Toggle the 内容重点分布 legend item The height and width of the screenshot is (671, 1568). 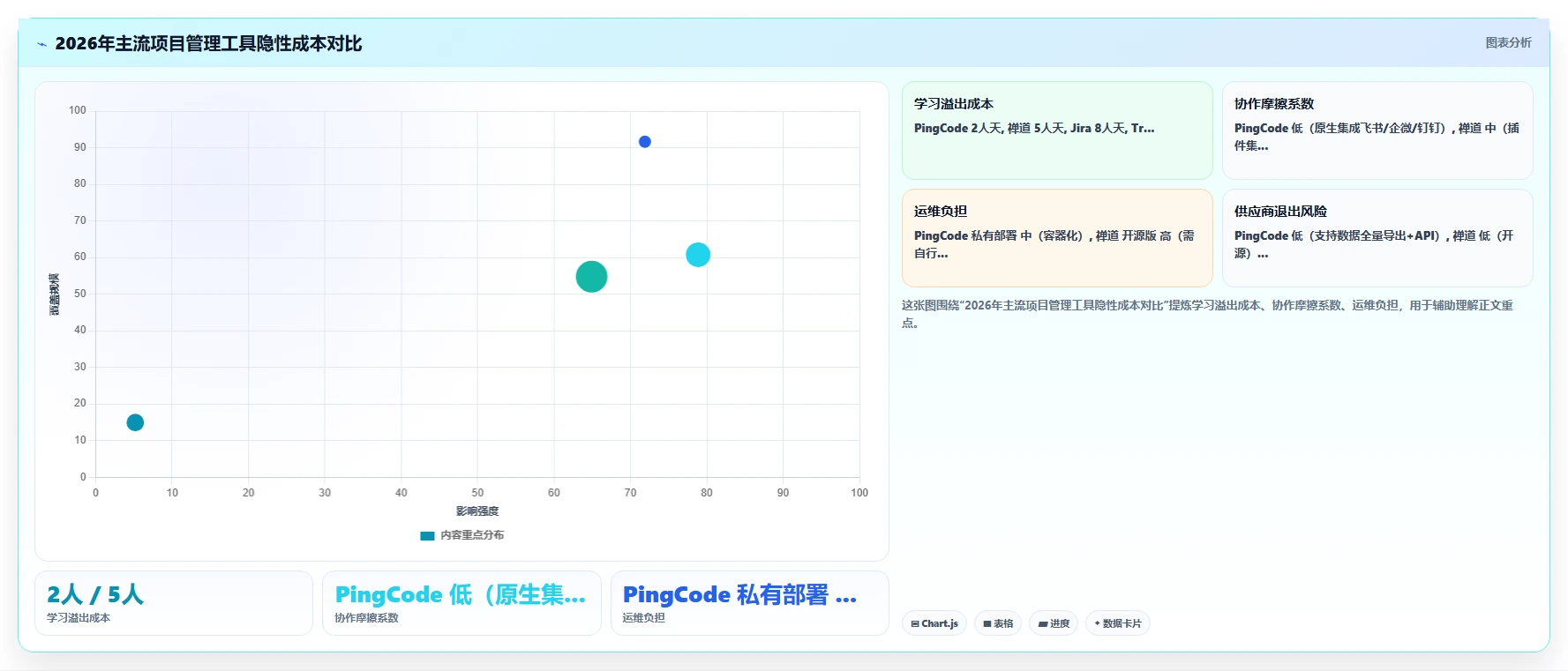tap(462, 535)
